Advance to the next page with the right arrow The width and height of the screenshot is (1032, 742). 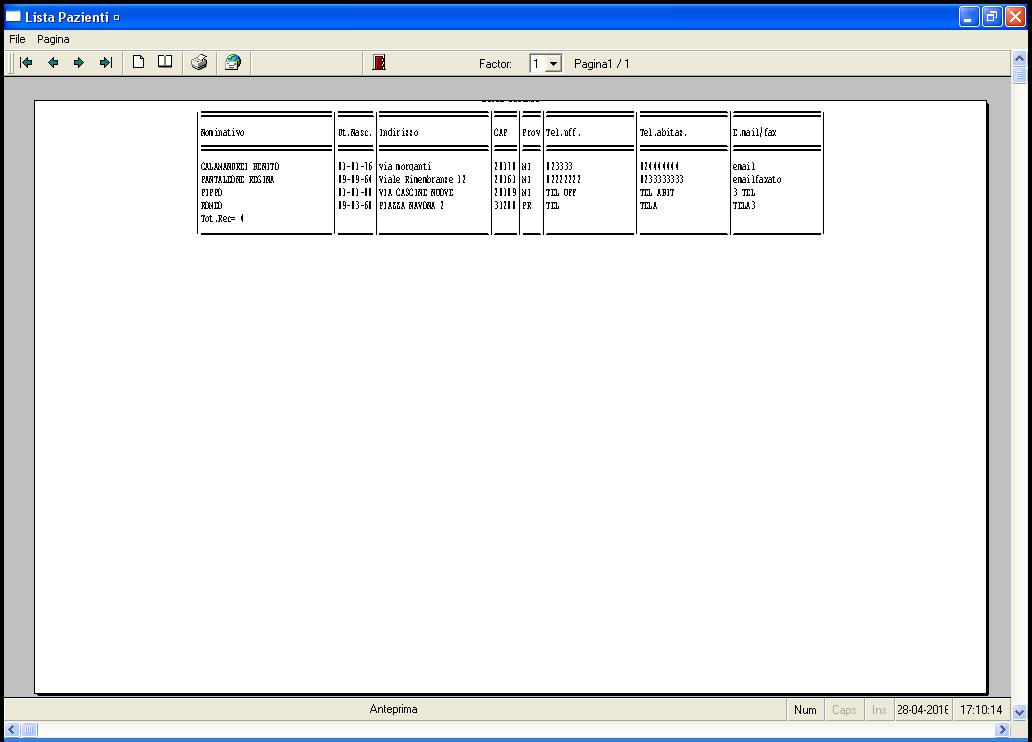pos(79,63)
